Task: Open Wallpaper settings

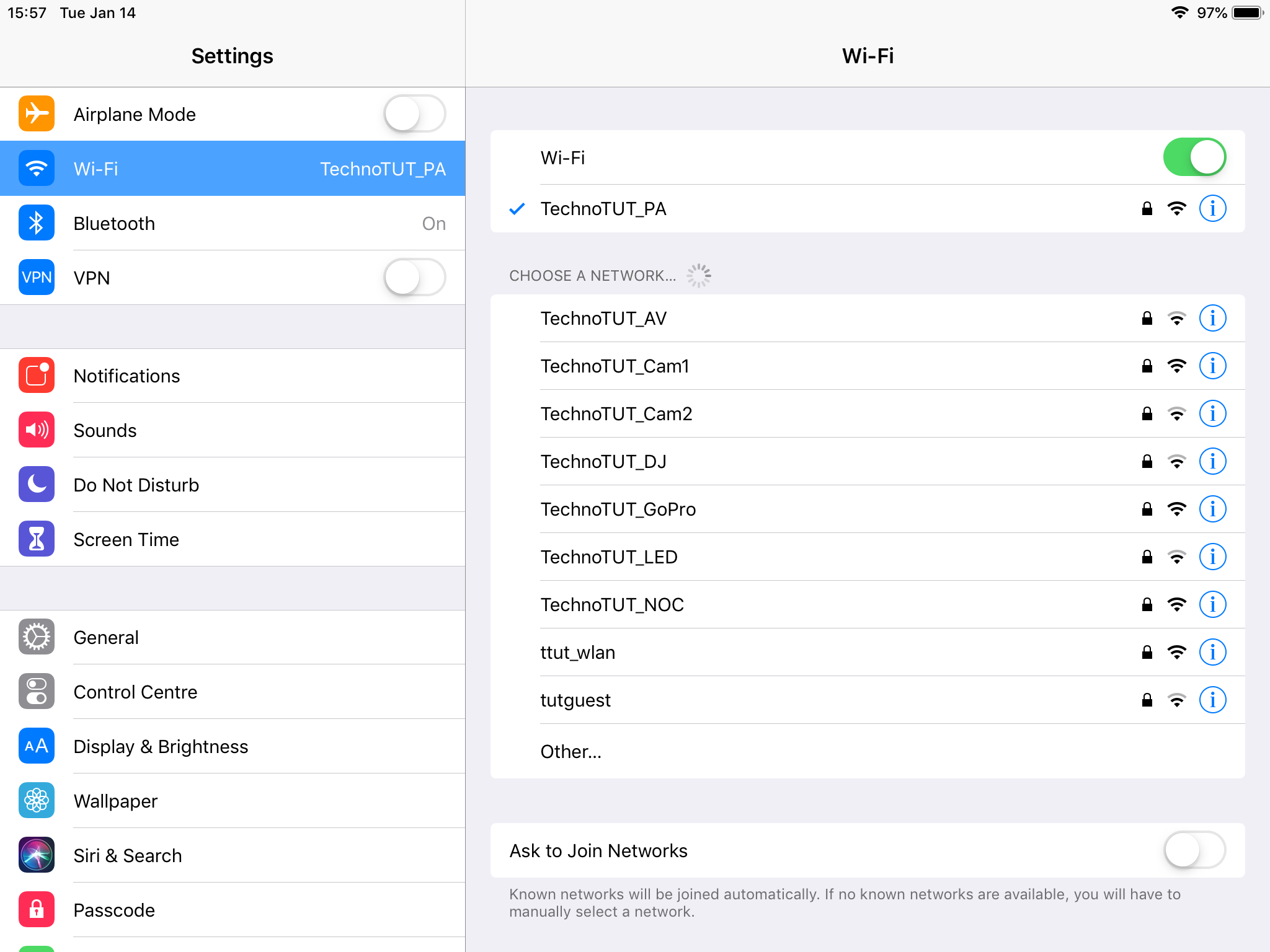Action: pyautogui.click(x=233, y=801)
